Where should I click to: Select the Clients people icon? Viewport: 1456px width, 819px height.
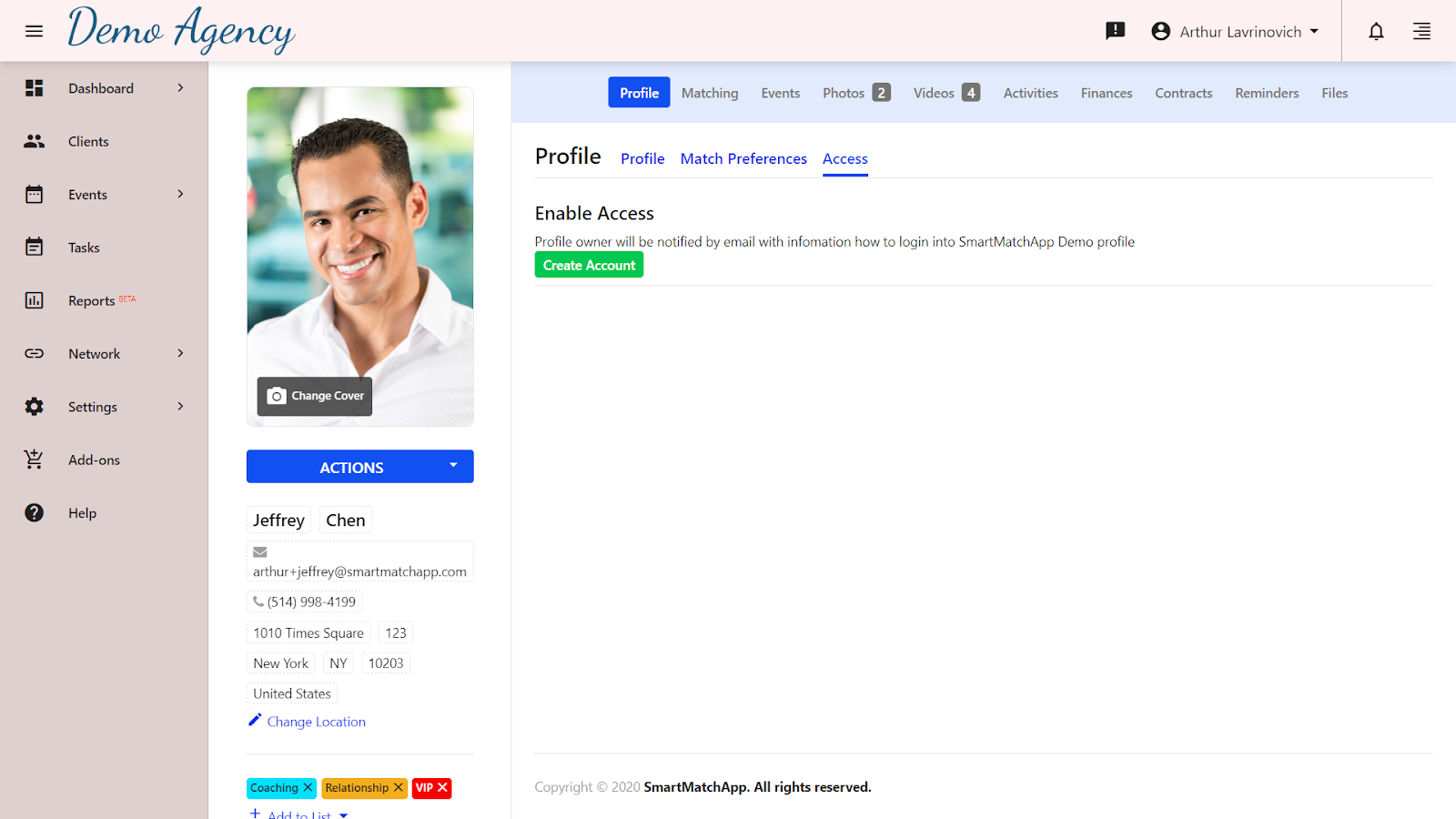pos(34,141)
